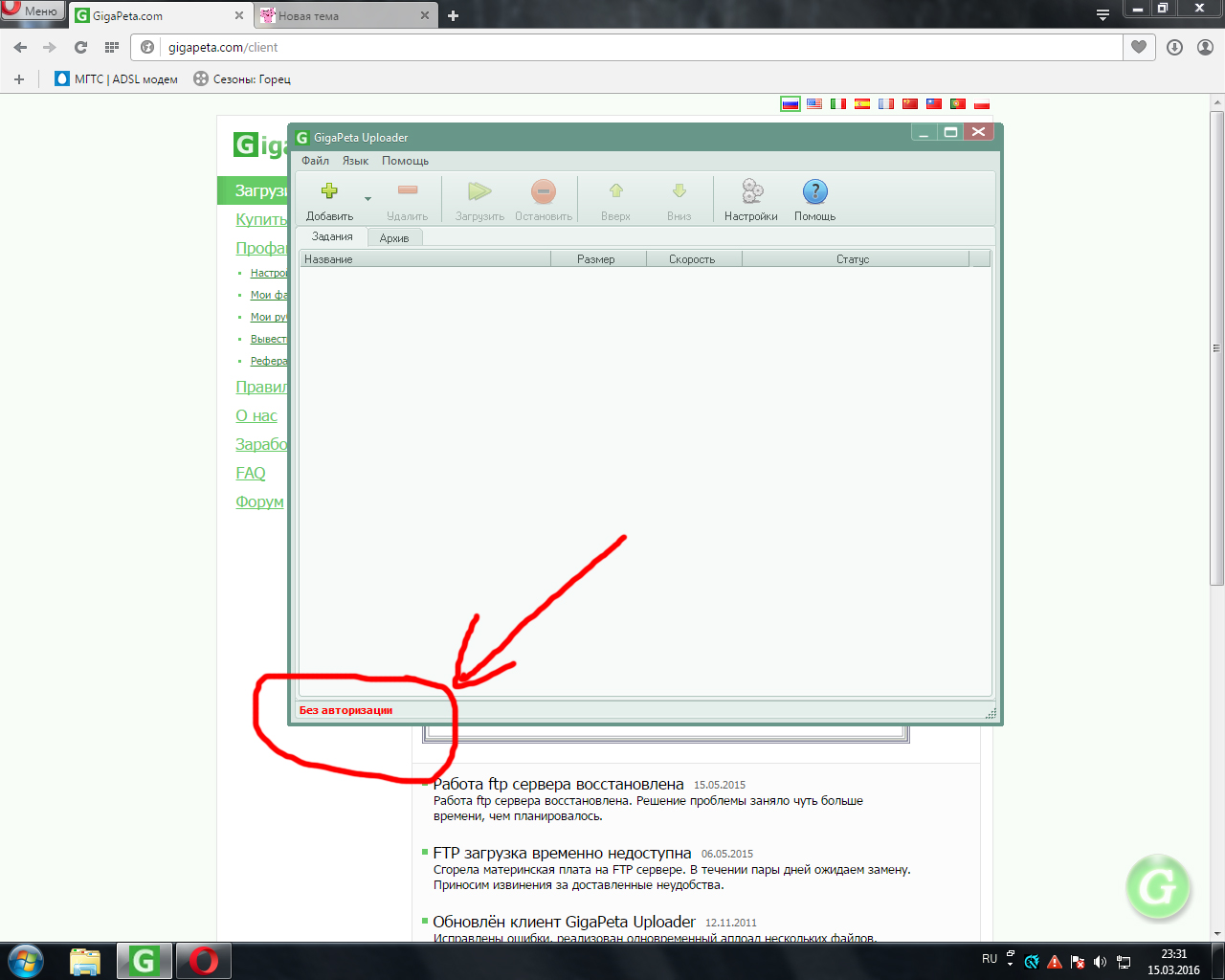This screenshot has height=980, width=1225.
Task: Open Windows Explorer from the taskbar
Action: click(x=85, y=961)
